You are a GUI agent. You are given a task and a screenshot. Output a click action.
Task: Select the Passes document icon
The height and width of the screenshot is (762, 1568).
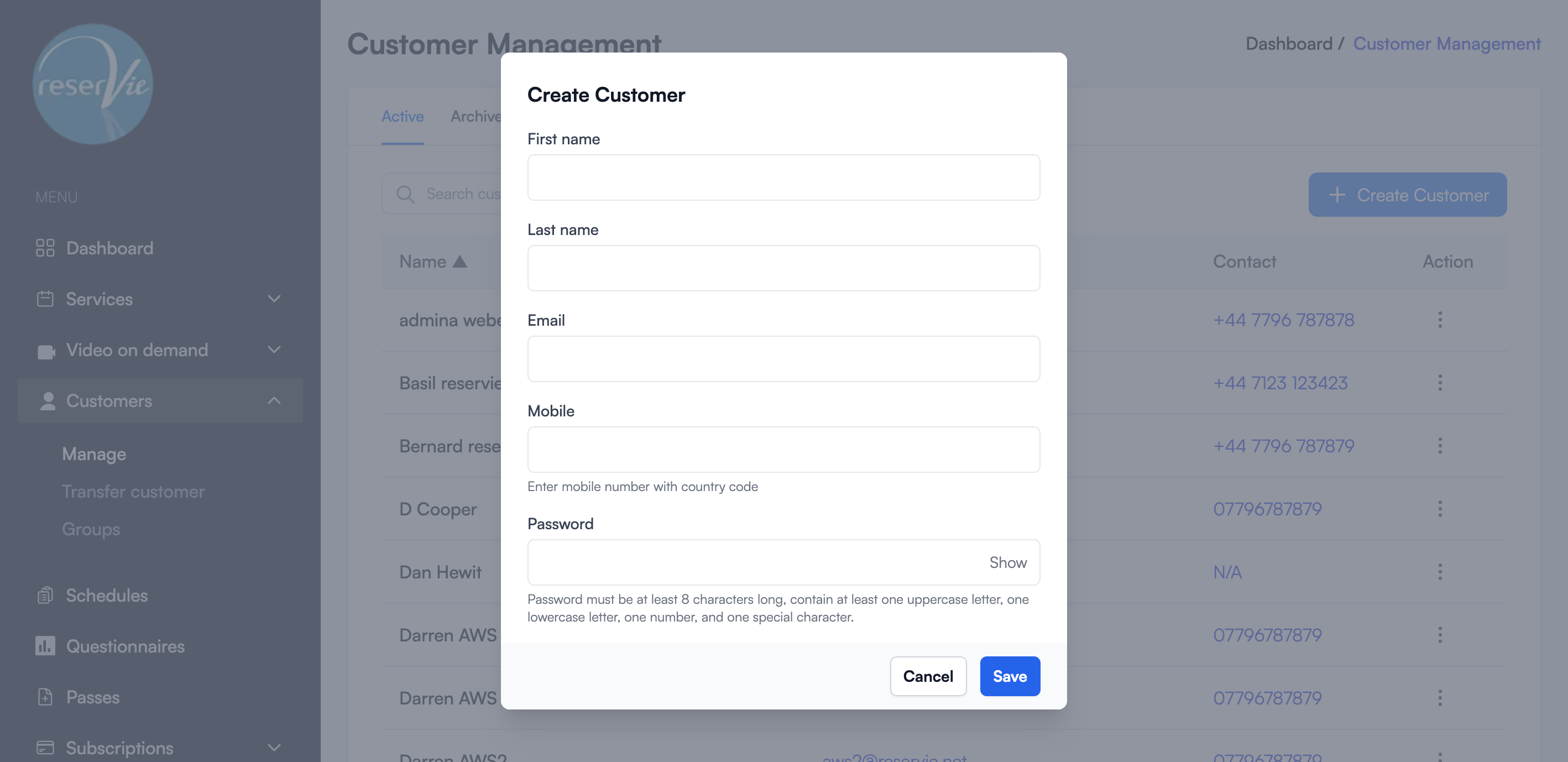45,697
